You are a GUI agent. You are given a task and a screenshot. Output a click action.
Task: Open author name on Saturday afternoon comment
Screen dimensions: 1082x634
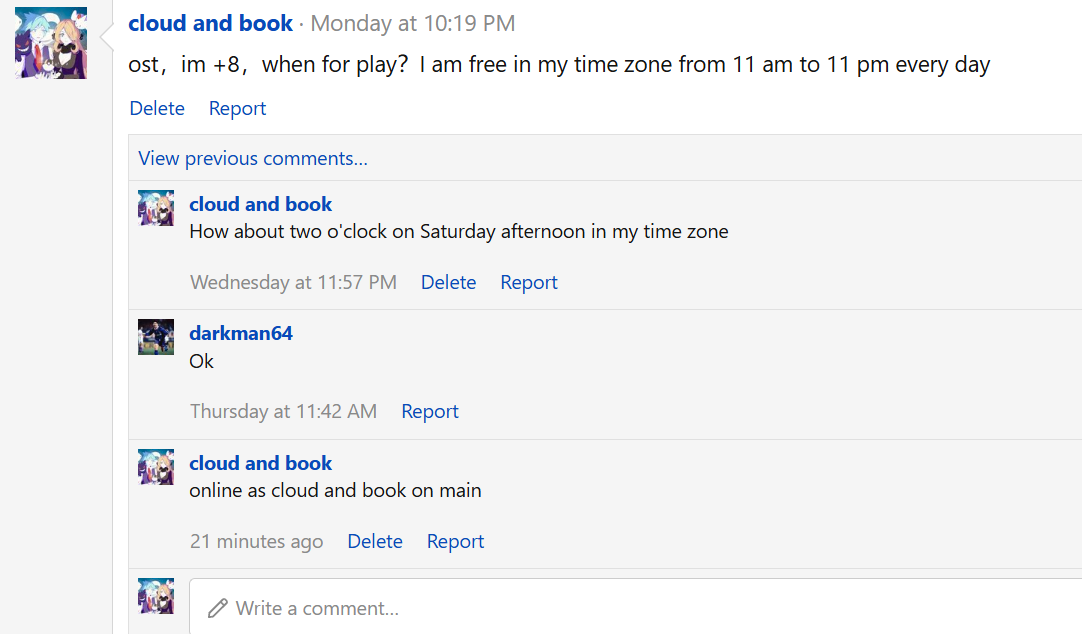click(x=260, y=204)
